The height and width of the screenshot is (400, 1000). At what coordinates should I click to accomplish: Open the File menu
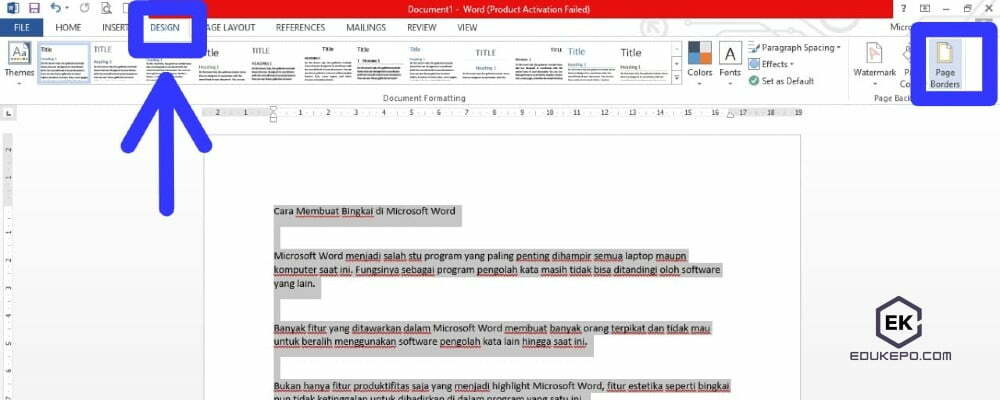[21, 27]
